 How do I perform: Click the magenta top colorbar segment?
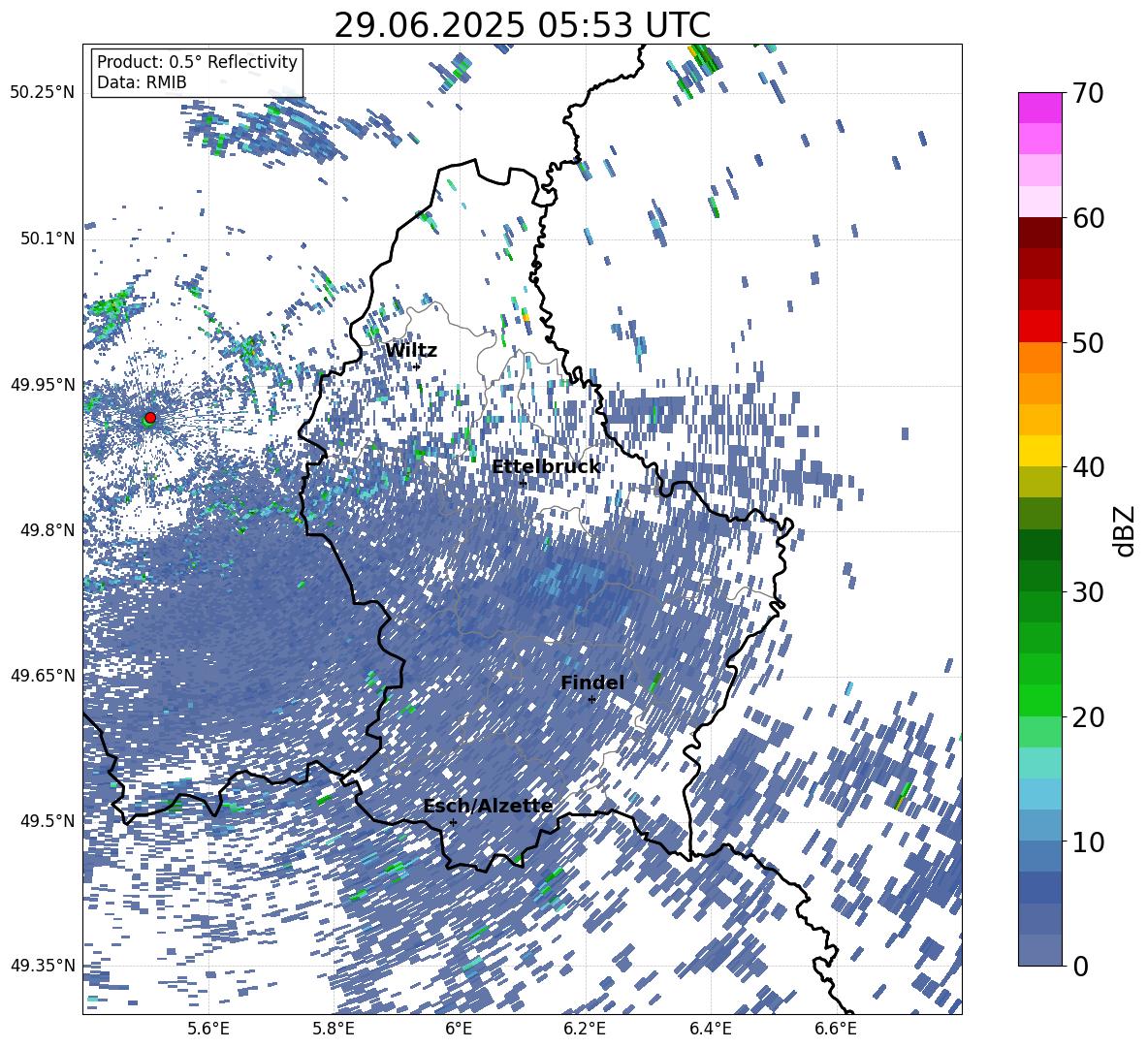1039,108
